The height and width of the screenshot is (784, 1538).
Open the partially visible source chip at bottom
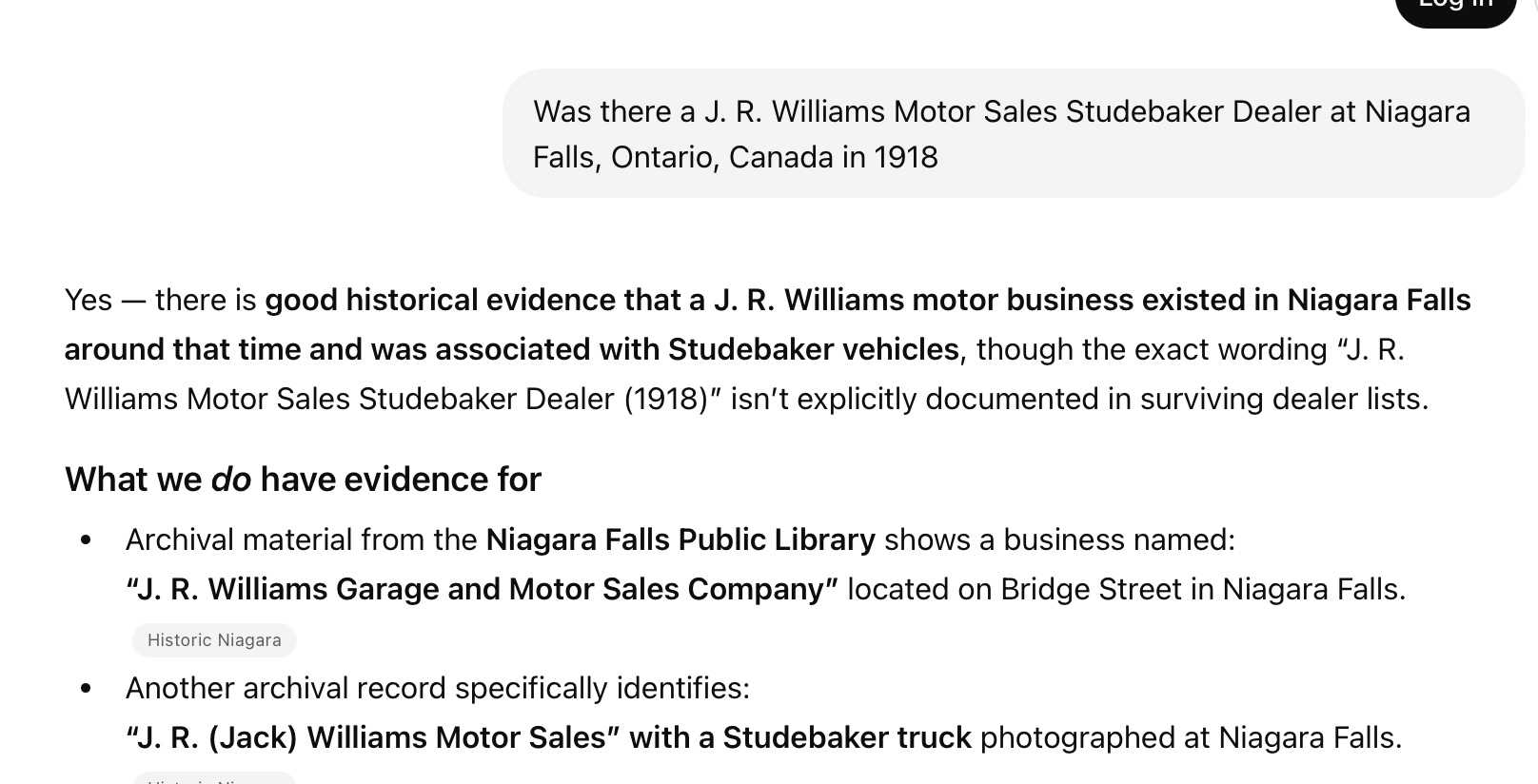tap(214, 779)
